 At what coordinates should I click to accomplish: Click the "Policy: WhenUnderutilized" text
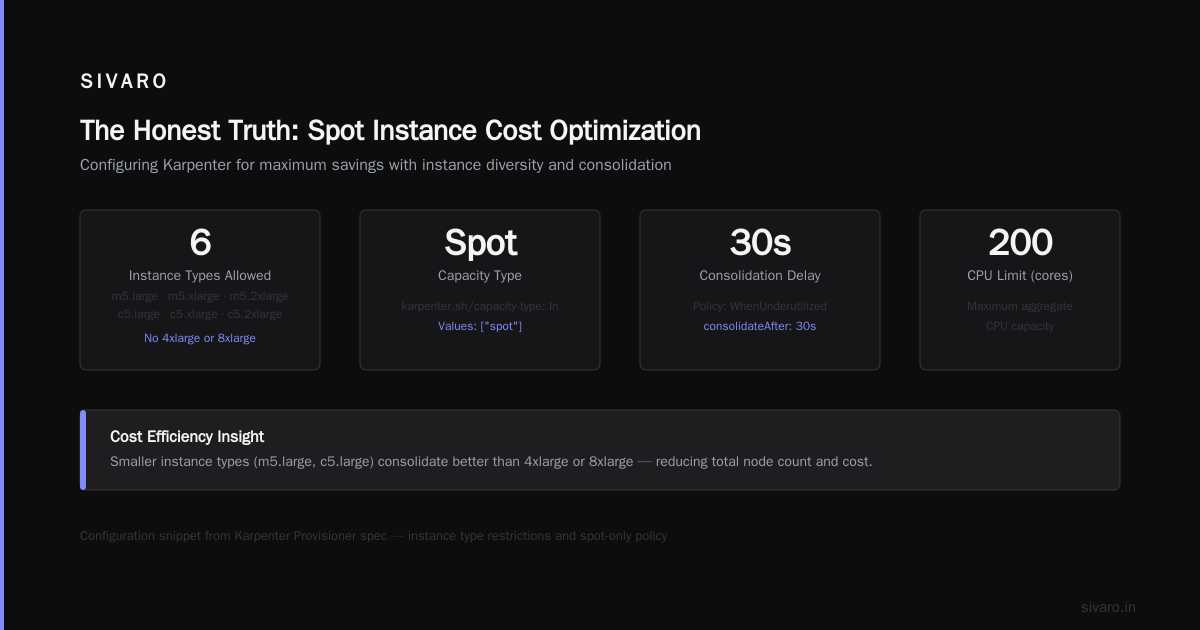point(760,306)
